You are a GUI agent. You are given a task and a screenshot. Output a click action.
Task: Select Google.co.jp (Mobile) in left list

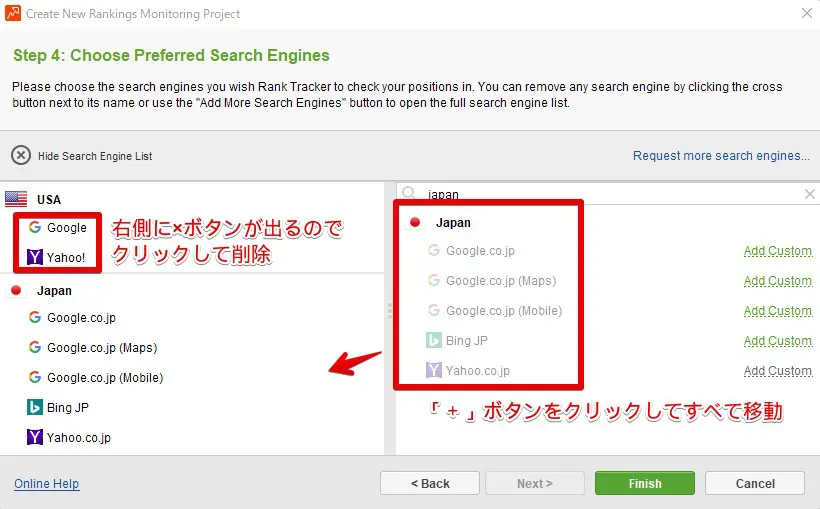[x=104, y=378]
